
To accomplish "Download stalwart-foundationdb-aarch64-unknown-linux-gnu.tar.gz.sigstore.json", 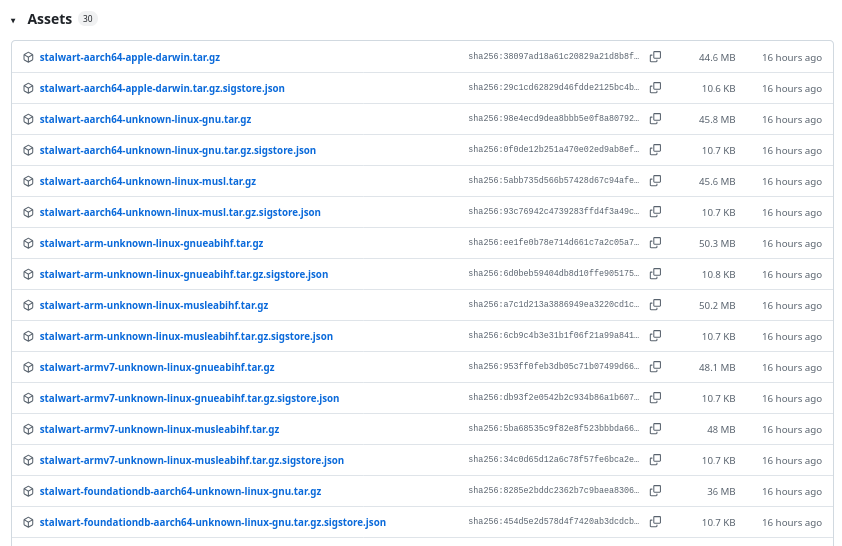I will [x=213, y=522].
